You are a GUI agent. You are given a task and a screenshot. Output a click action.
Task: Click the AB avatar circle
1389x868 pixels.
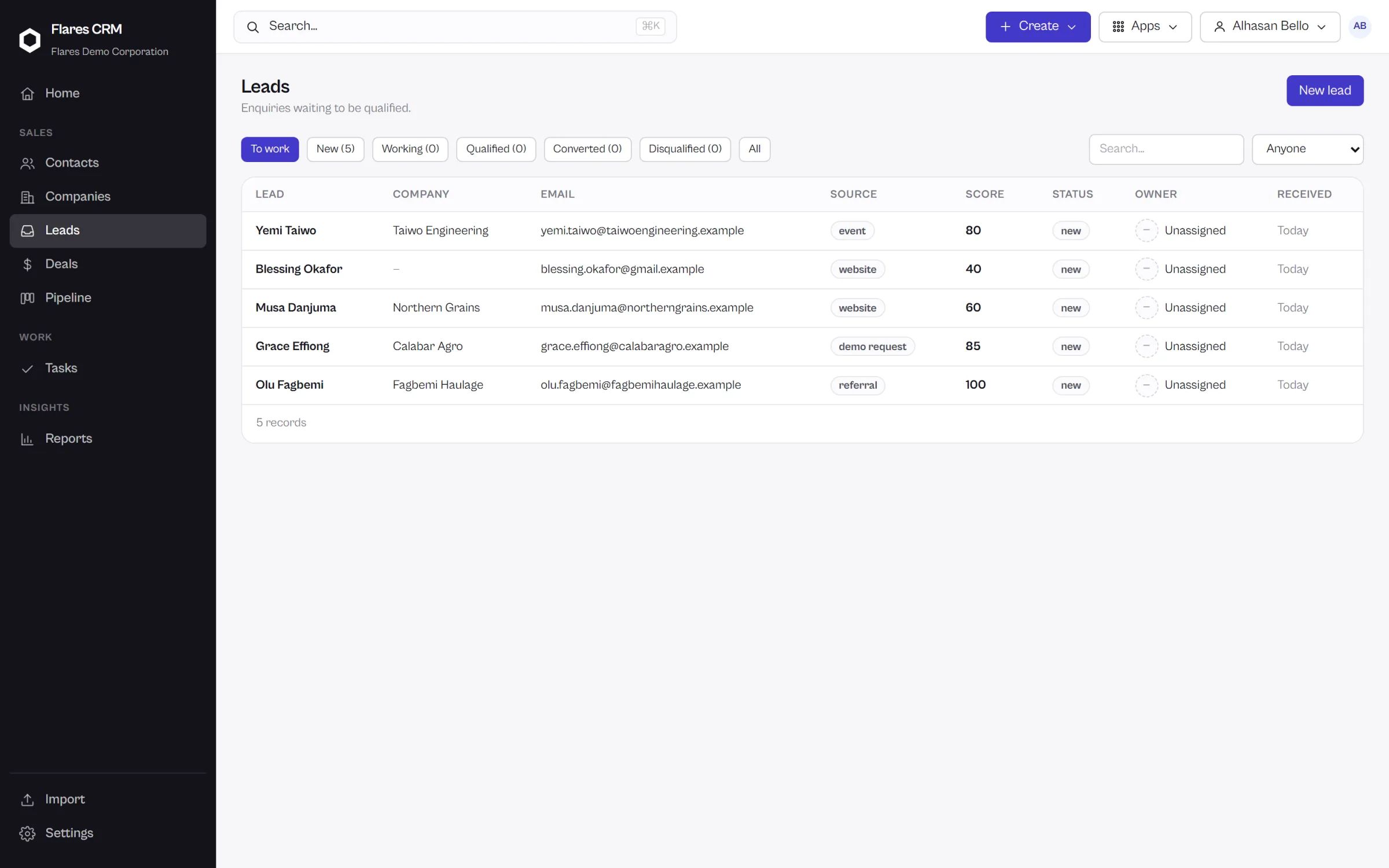(1359, 26)
